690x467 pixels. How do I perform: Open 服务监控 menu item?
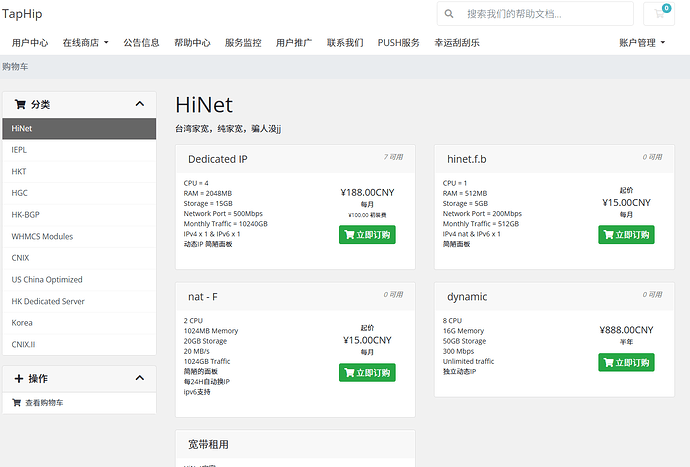(x=243, y=43)
